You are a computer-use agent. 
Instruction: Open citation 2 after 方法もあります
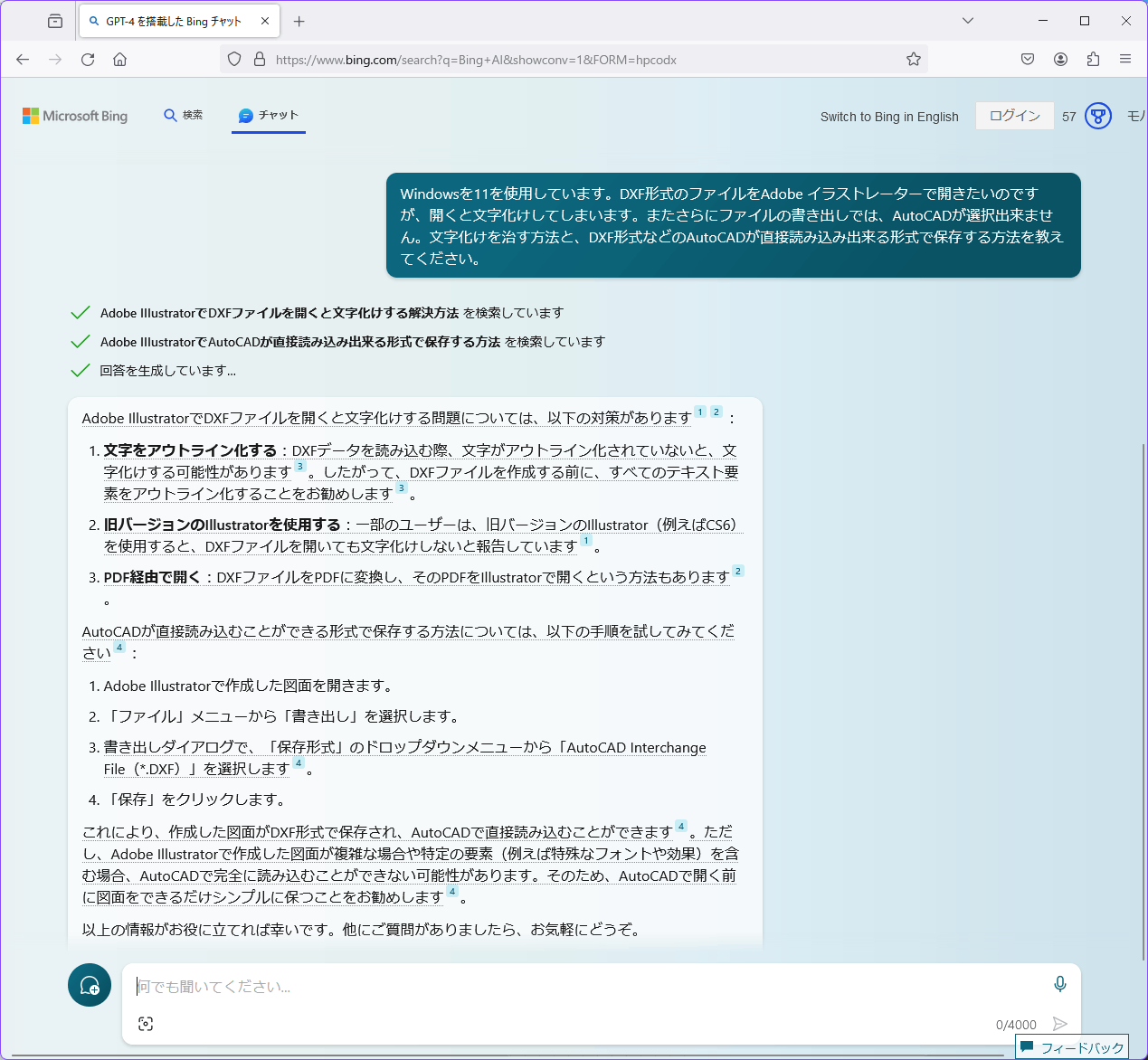pyautogui.click(x=738, y=572)
